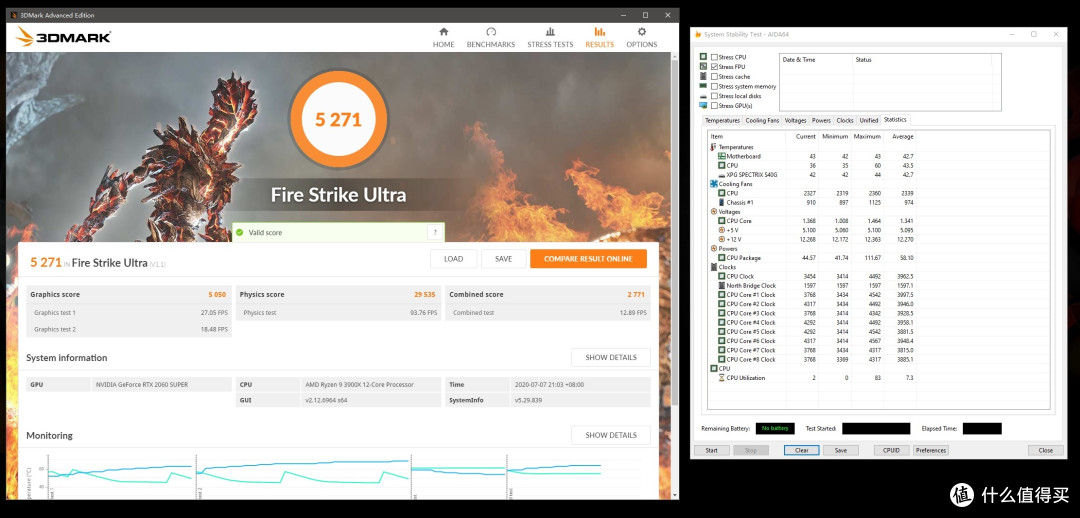Click the 3DMark logo in the header
The width and height of the screenshot is (1080, 518).
click(x=63, y=37)
